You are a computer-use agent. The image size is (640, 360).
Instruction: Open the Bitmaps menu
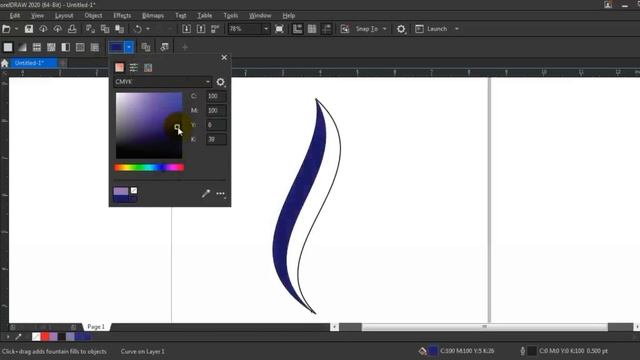(x=153, y=16)
